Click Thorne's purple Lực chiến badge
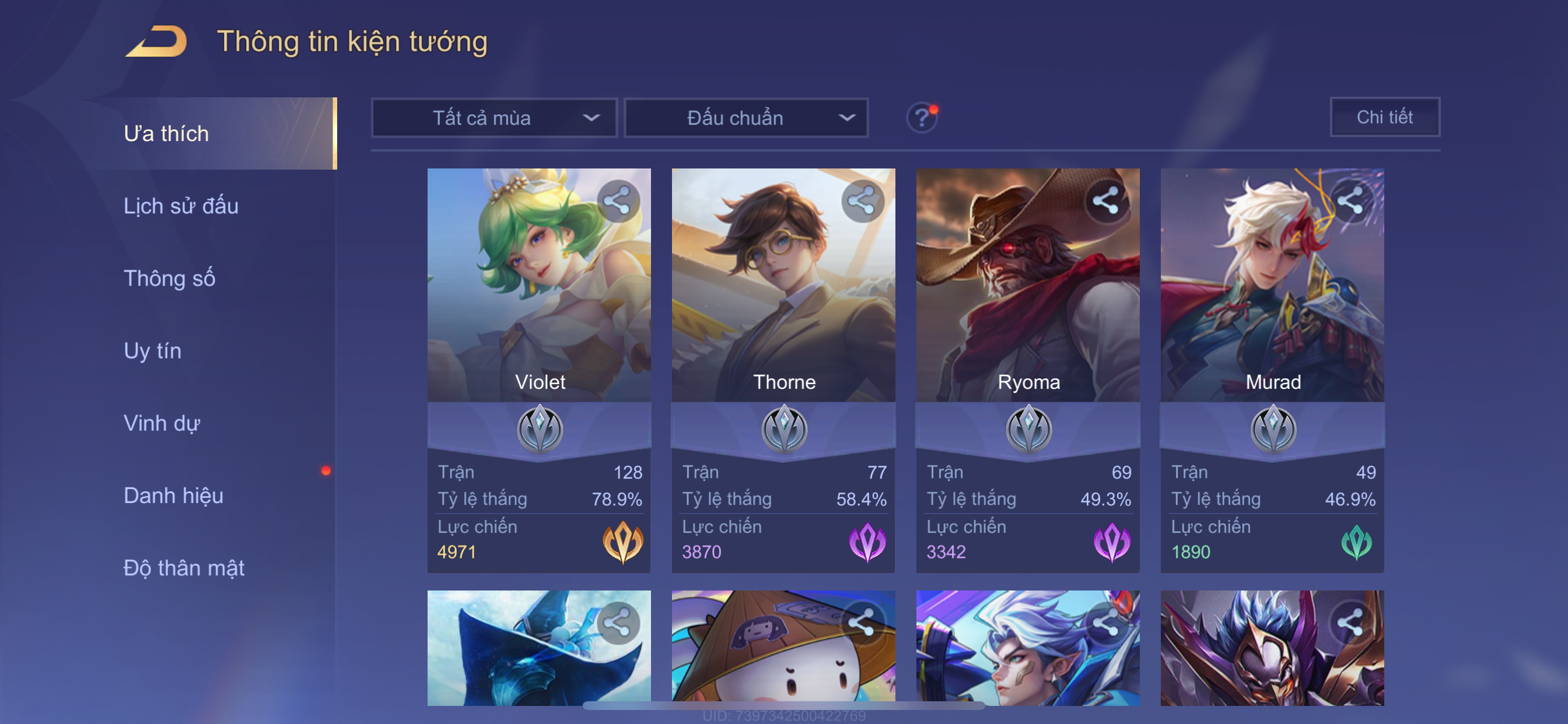Viewport: 1568px width, 724px height. click(x=867, y=542)
